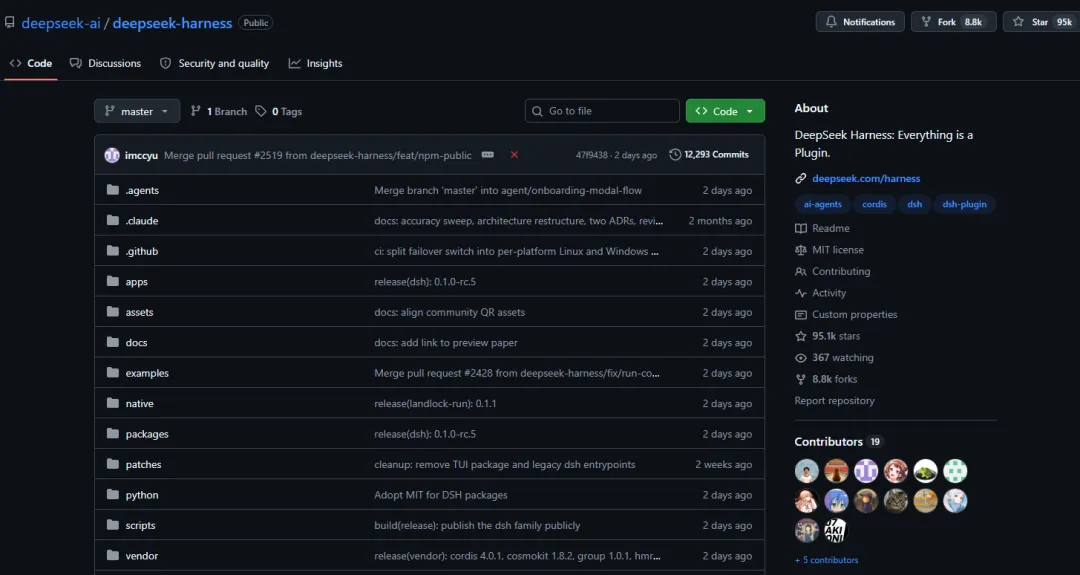Click the patches folder icon
1080x575 pixels.
coord(113,464)
